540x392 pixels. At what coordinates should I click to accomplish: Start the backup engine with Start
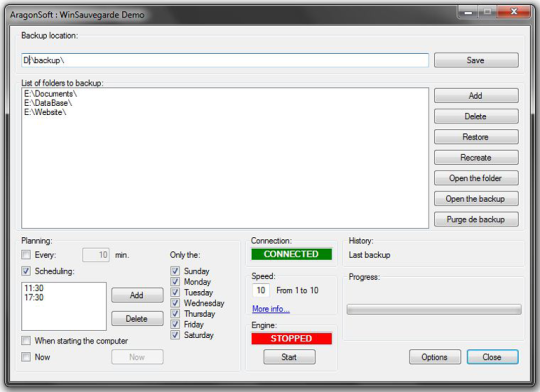click(x=289, y=357)
